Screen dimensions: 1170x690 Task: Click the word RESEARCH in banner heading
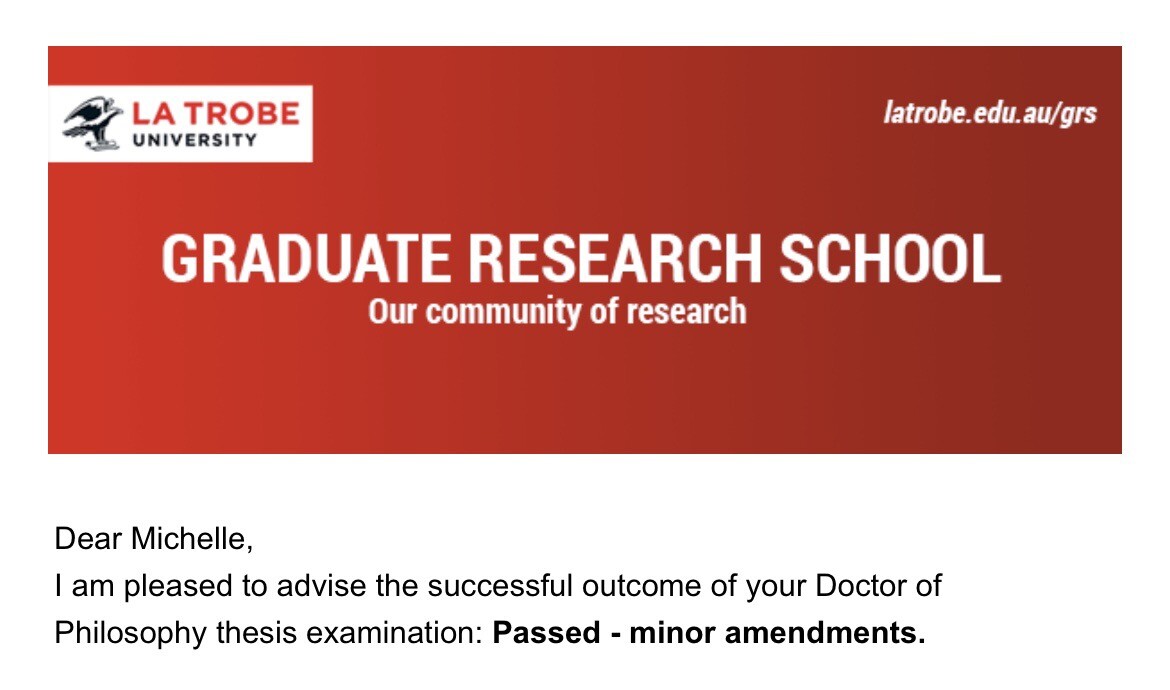(x=614, y=259)
